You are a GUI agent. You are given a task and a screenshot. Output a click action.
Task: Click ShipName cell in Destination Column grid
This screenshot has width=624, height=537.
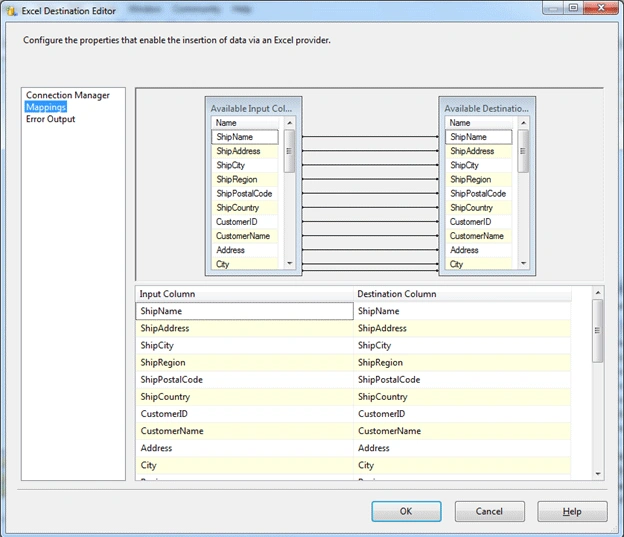tap(462, 311)
